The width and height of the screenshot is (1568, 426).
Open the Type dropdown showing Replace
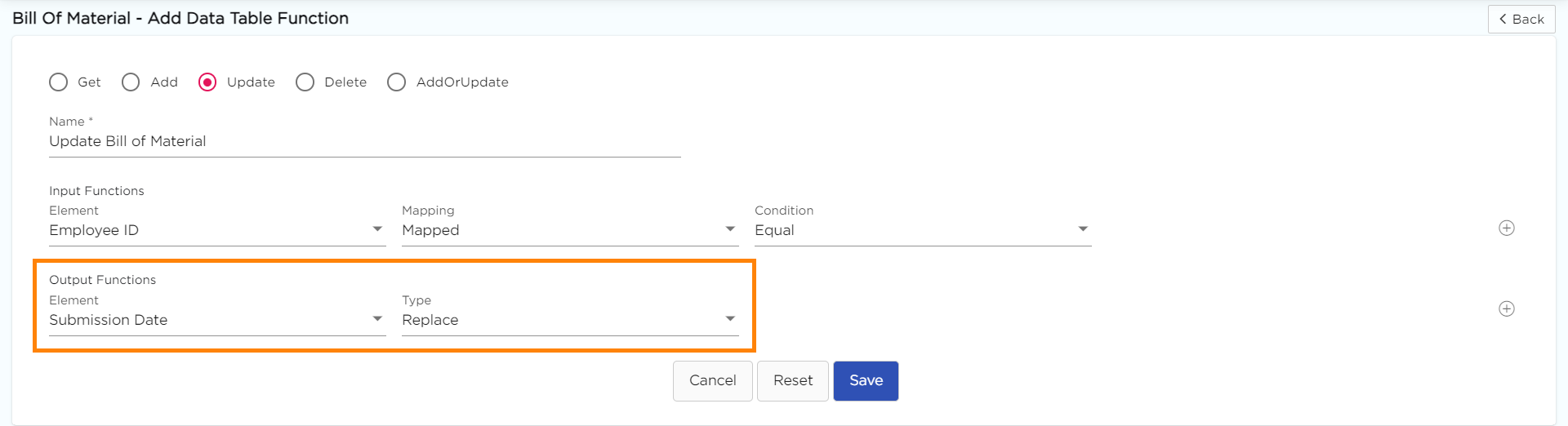569,320
